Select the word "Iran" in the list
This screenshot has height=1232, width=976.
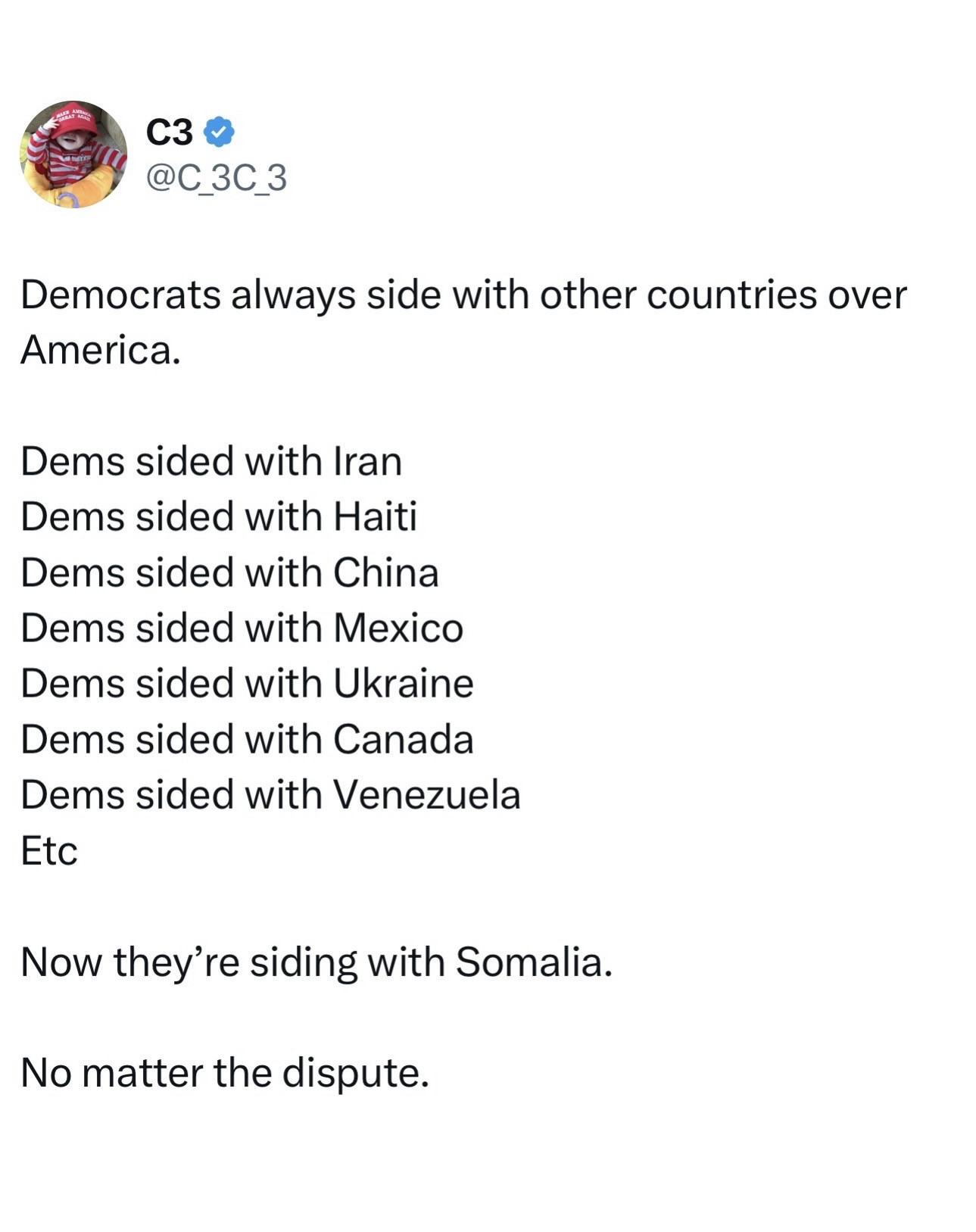point(367,461)
